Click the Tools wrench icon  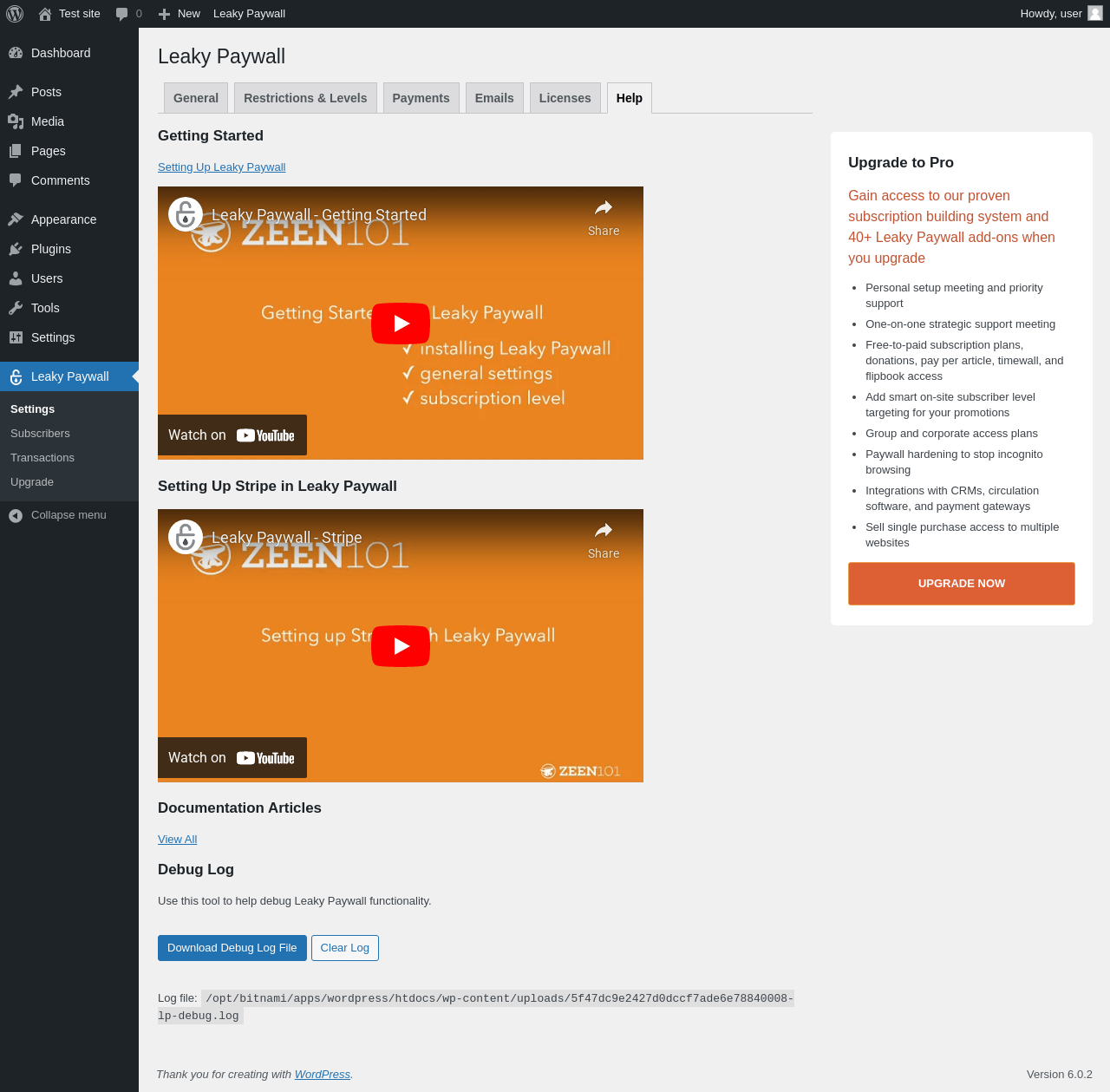tap(16, 308)
